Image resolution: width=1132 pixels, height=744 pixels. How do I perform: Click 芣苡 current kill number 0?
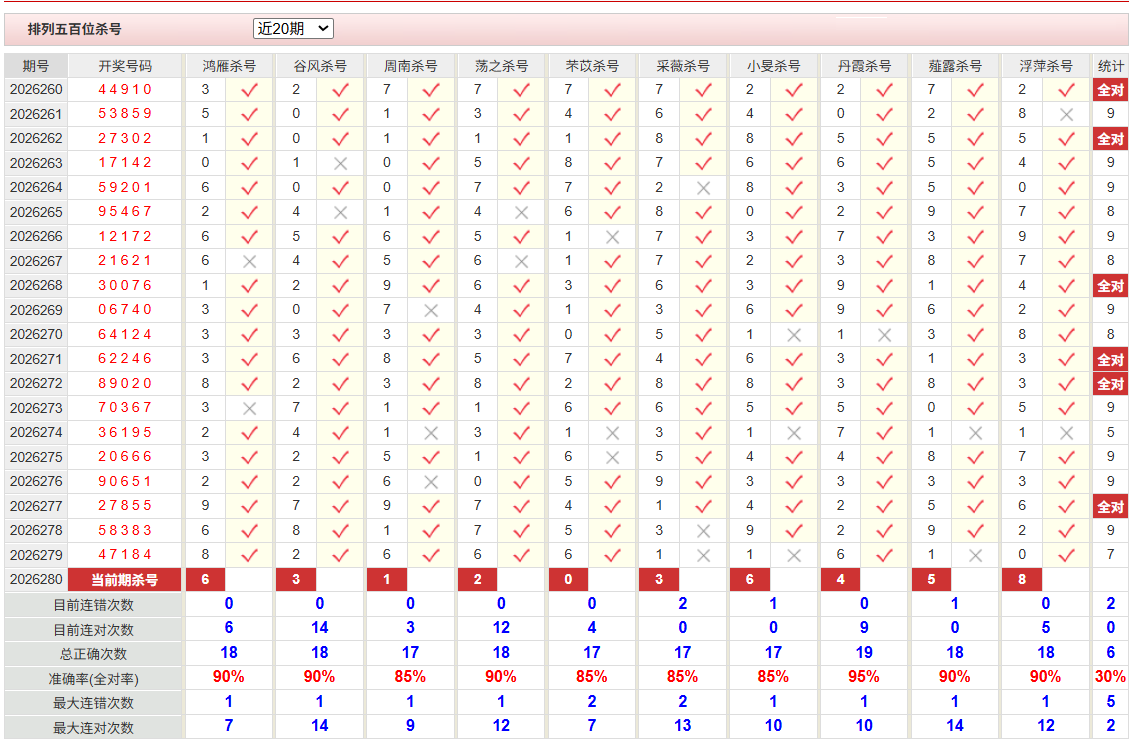(x=568, y=579)
